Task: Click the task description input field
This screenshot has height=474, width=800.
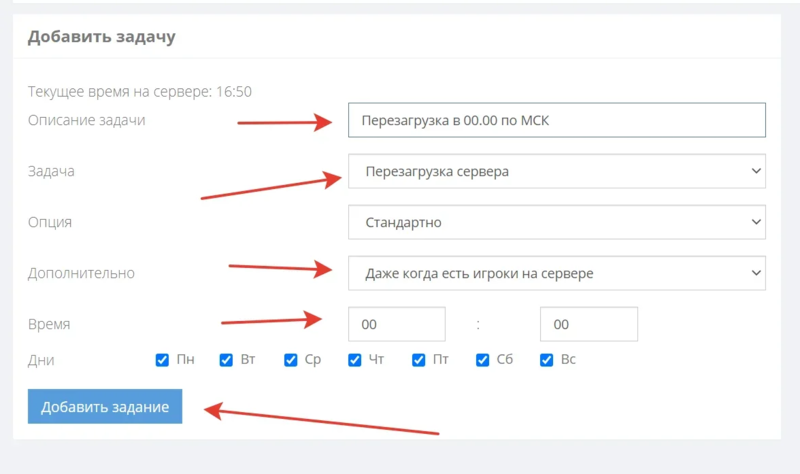Action: coord(557,120)
